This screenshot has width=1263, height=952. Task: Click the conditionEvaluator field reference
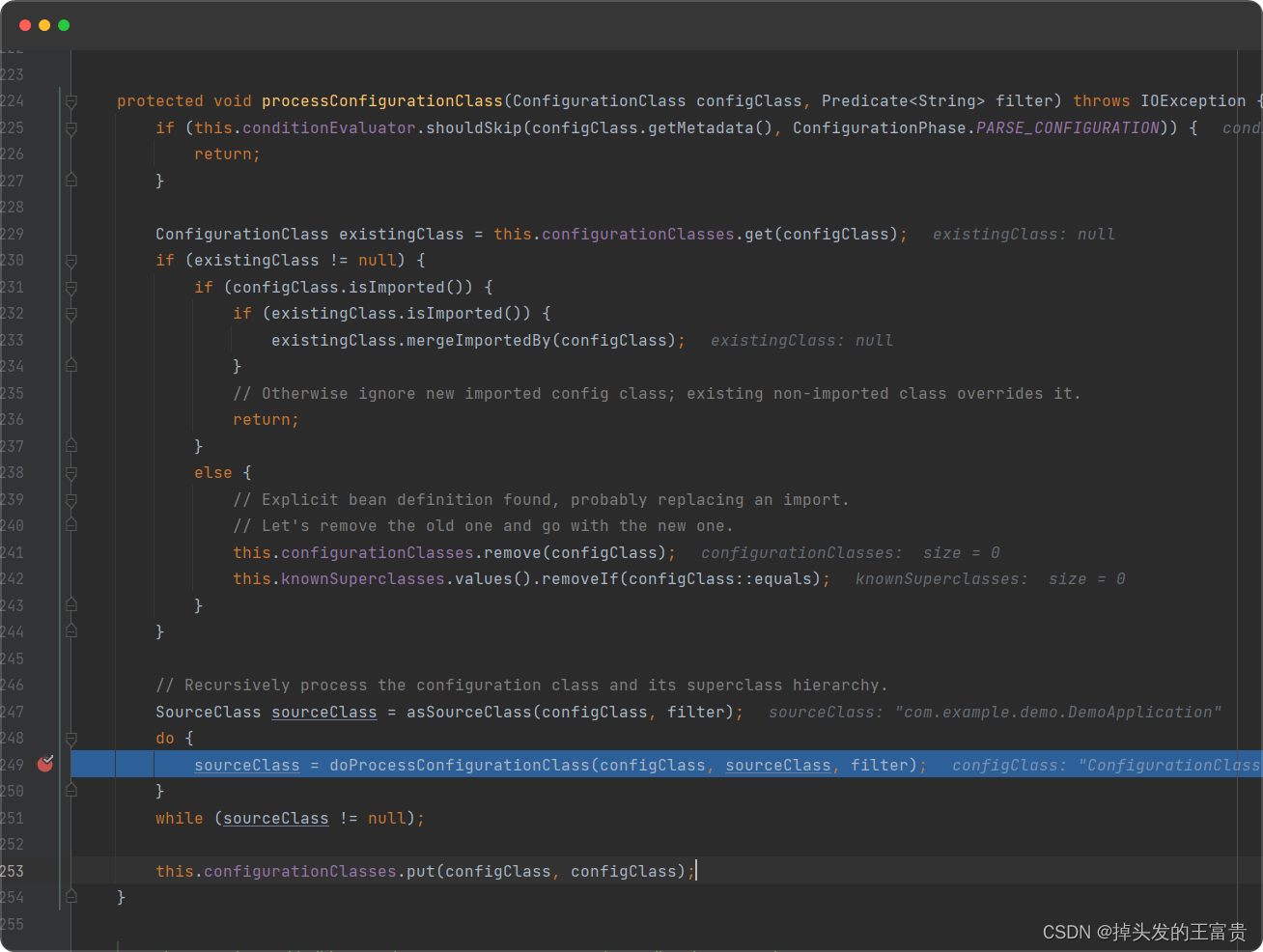pyautogui.click(x=329, y=128)
